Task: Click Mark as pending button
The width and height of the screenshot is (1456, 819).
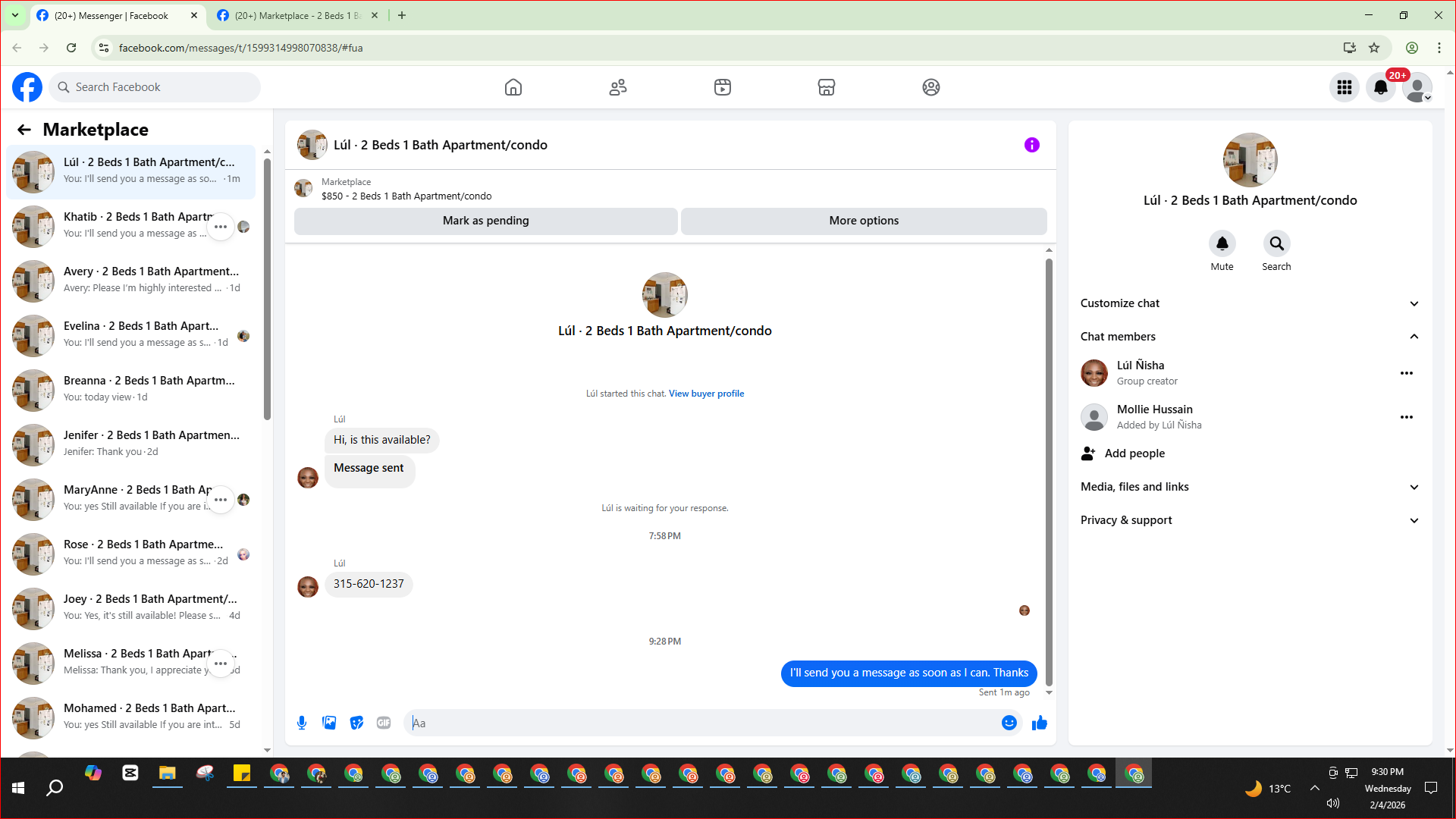Action: [x=485, y=221]
